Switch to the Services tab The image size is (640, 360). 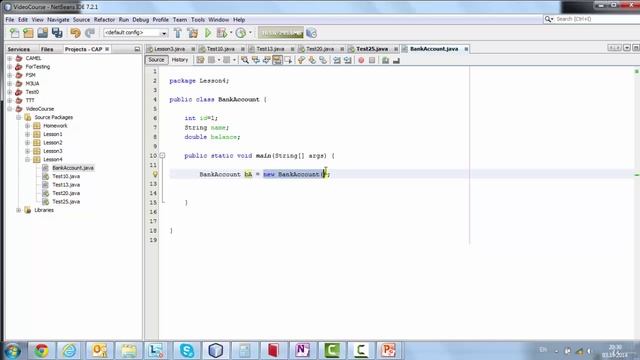[19, 49]
